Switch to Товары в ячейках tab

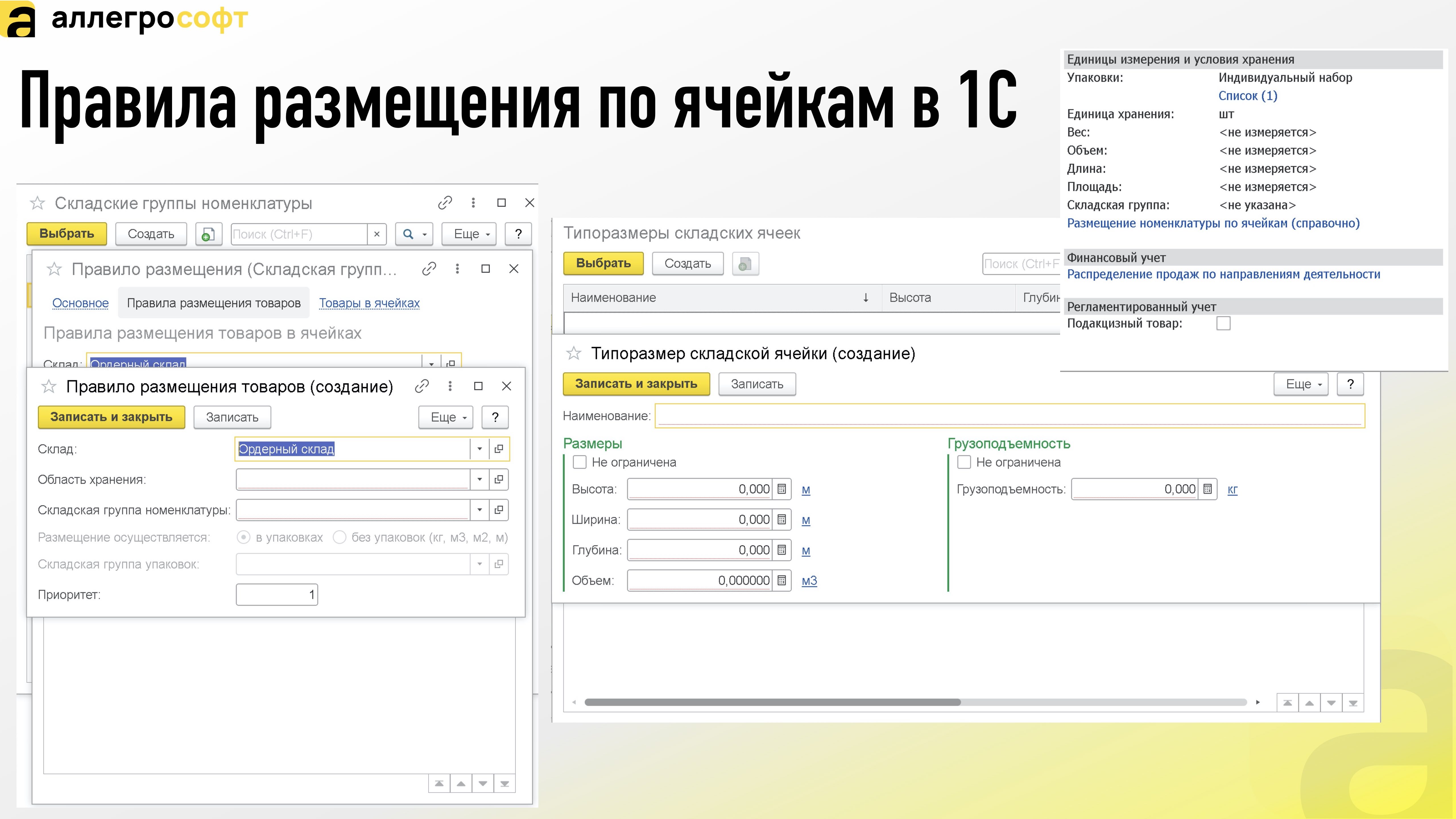tap(369, 303)
